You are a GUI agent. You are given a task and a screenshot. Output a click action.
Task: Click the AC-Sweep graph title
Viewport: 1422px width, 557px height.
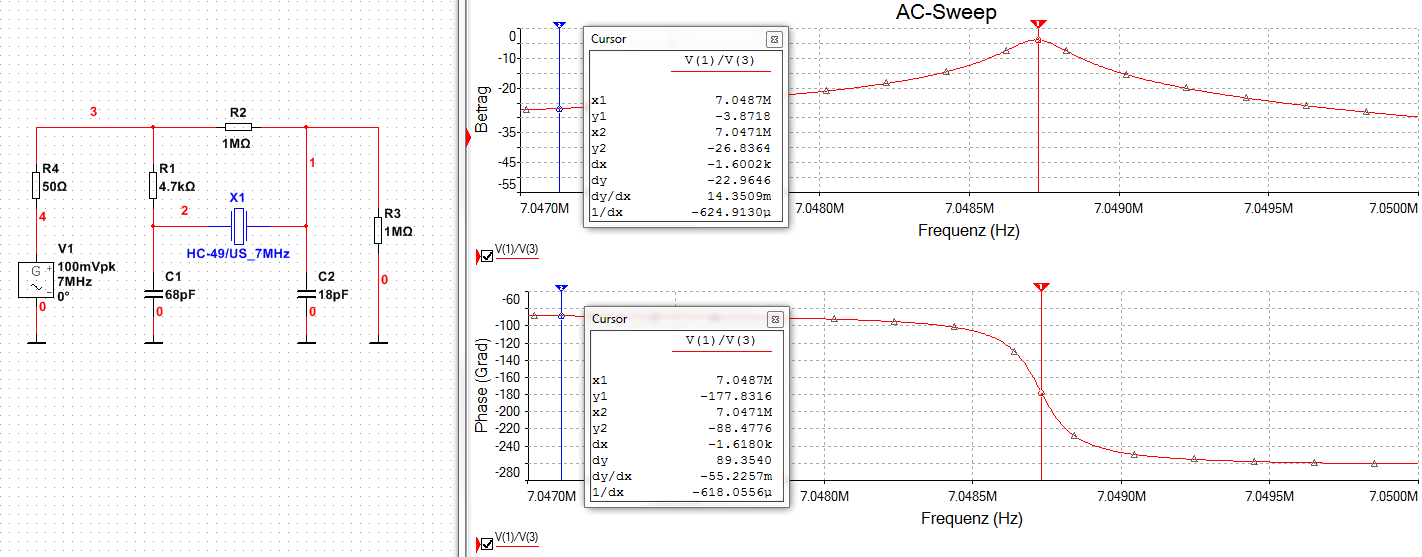(x=945, y=11)
